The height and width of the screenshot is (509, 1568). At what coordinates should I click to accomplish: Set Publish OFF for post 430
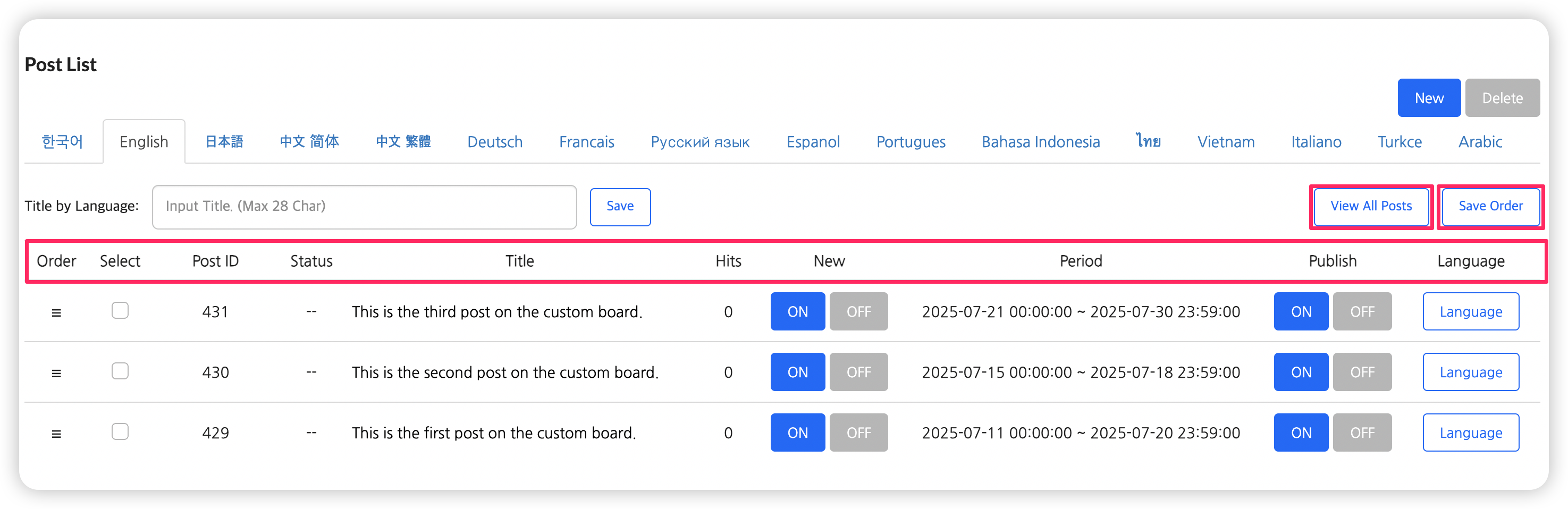tap(1362, 372)
